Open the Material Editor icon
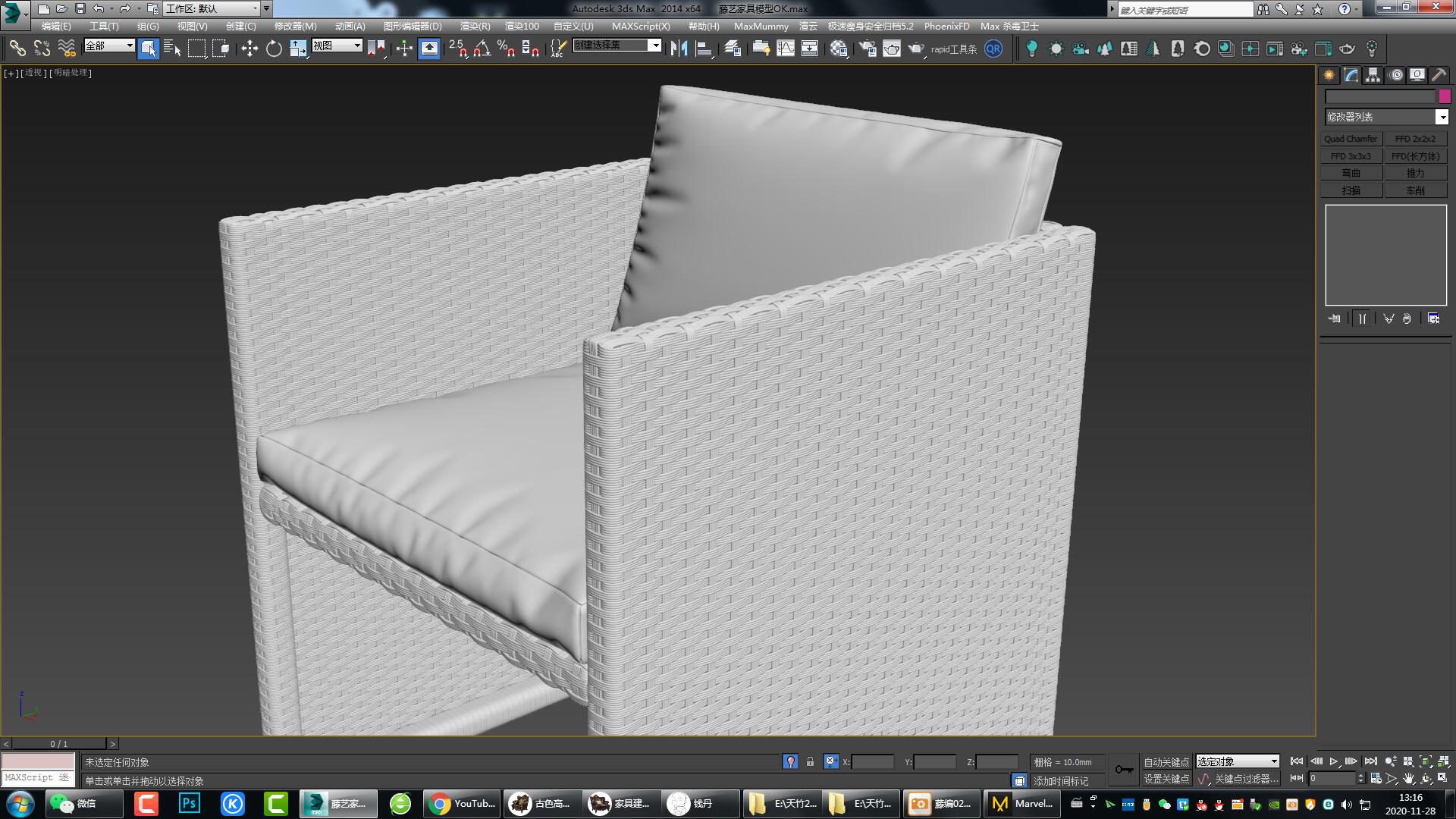The width and height of the screenshot is (1456, 819). click(838, 49)
